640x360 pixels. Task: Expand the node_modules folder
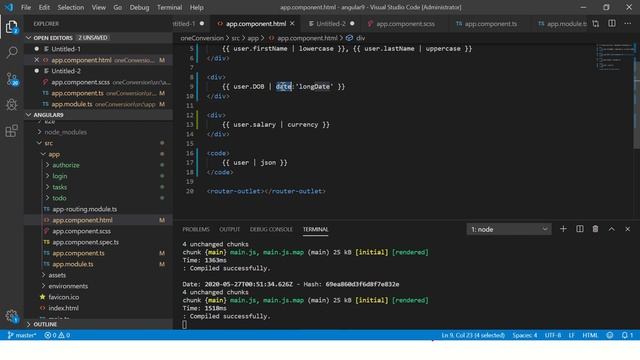[x=65, y=132]
